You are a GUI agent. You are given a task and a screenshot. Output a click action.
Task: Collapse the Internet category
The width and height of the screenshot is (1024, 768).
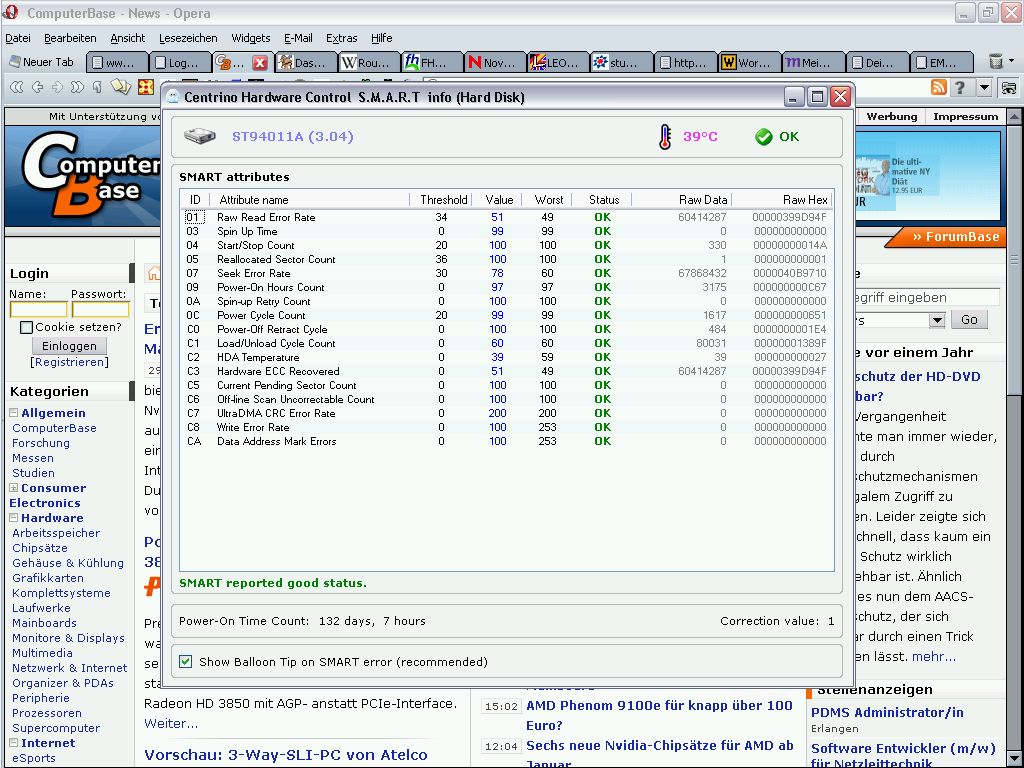click(x=14, y=743)
